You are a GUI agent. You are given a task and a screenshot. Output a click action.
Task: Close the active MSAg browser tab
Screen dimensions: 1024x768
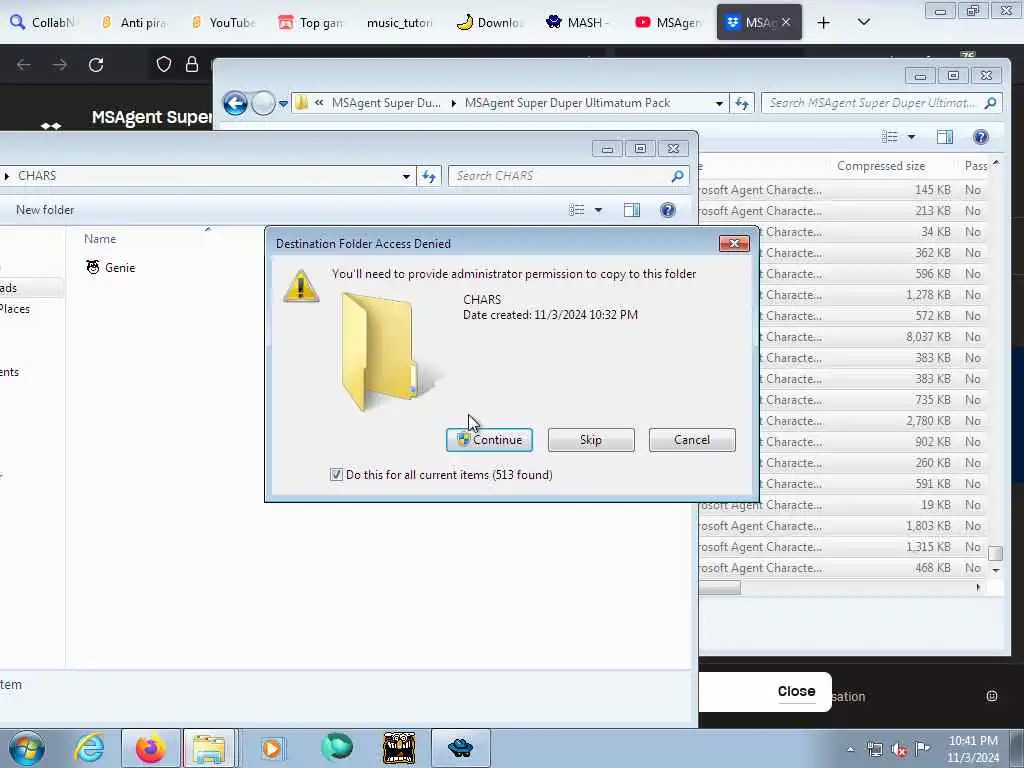[x=786, y=22]
